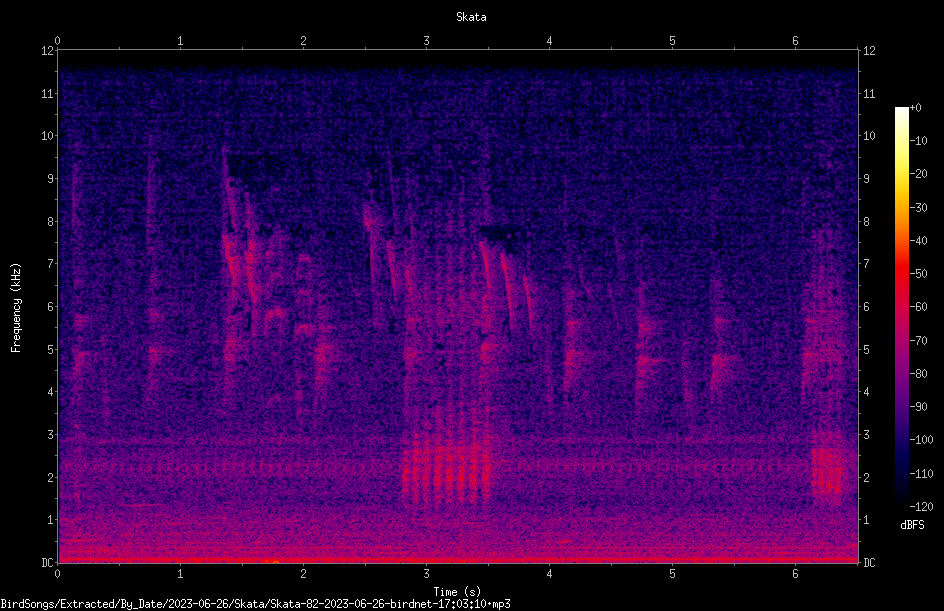The image size is (944, 611).
Task: Click the 'Frequency (kHz)' axis label
Action: pos(16,308)
